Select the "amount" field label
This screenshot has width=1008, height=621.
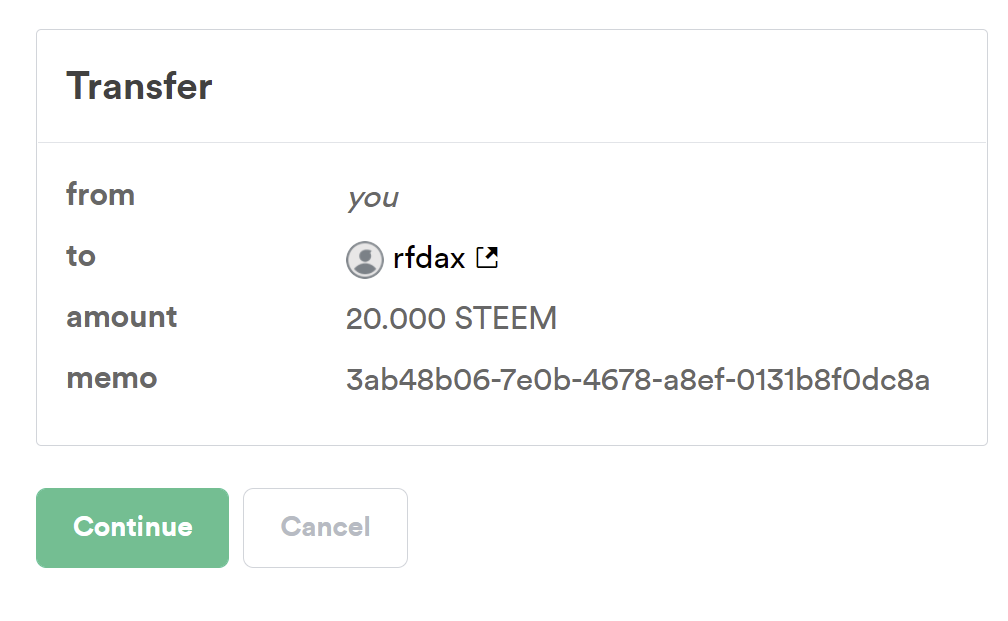click(x=121, y=317)
